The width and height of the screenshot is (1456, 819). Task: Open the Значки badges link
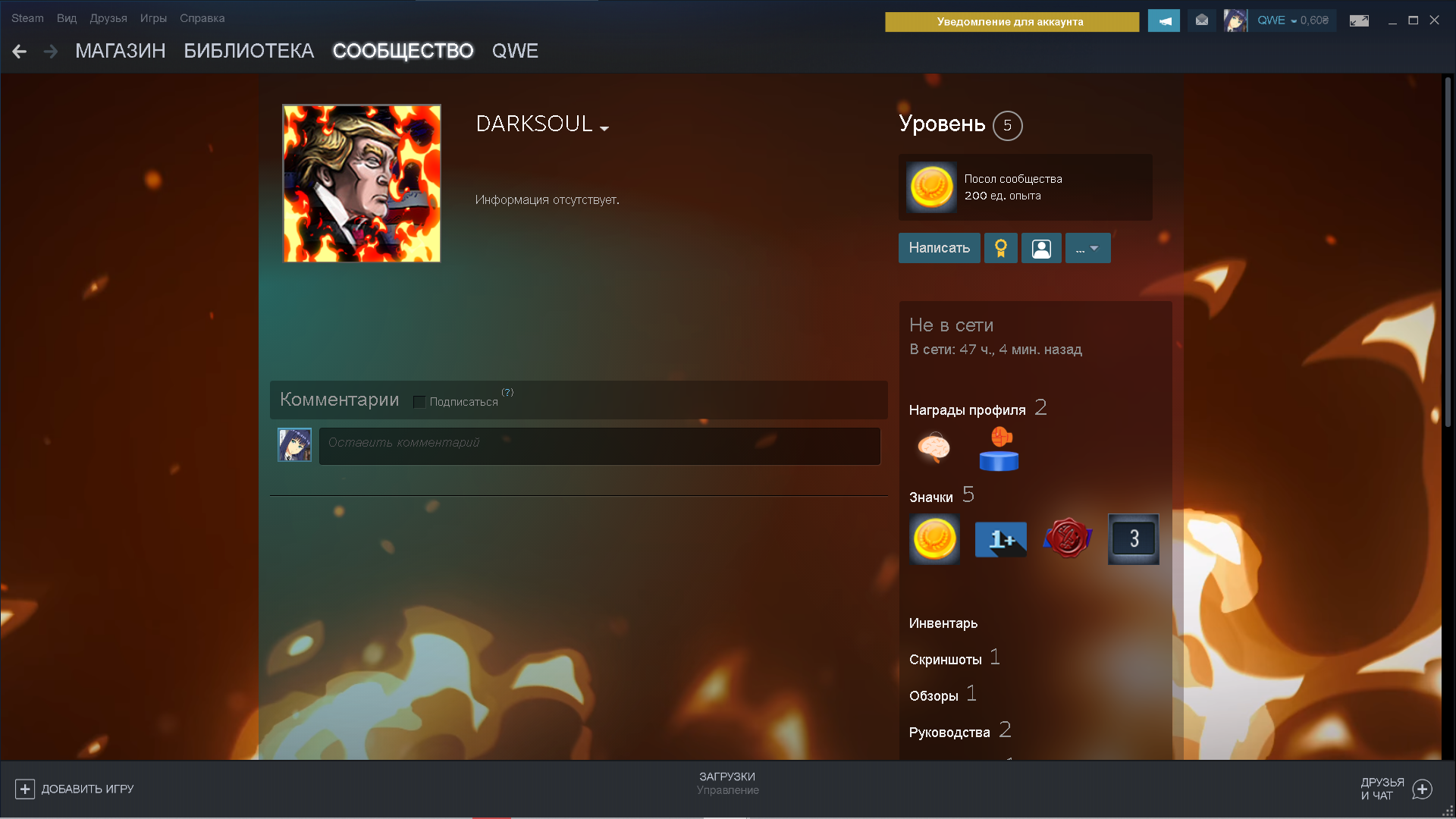930,497
